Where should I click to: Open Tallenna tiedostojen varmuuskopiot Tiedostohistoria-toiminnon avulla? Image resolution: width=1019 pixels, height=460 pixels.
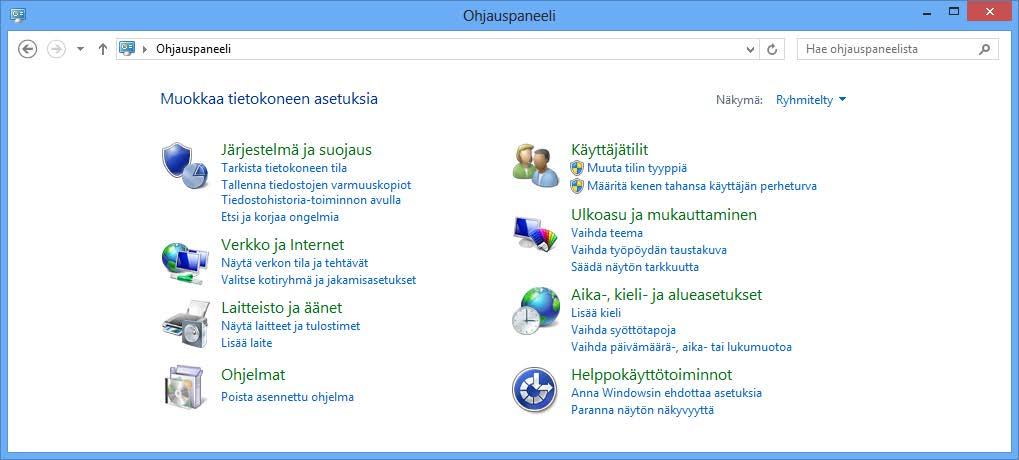316,192
